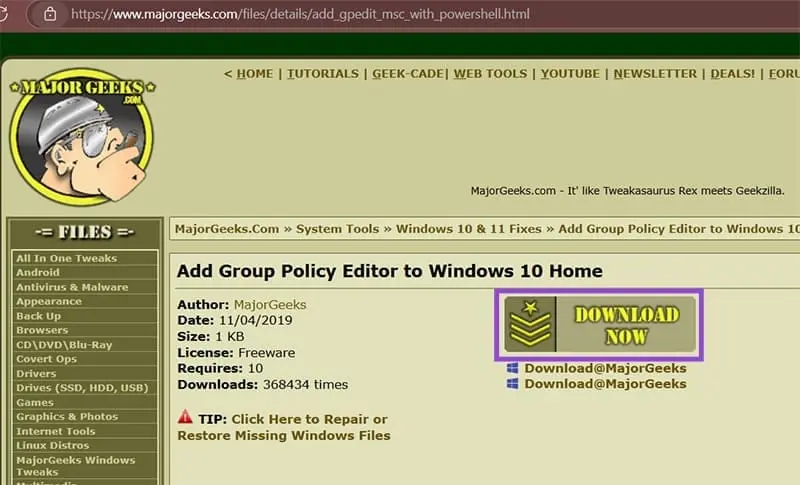Click the Tweakasaurus Rex tagline text
This screenshot has width=800, height=485.
(x=628, y=191)
